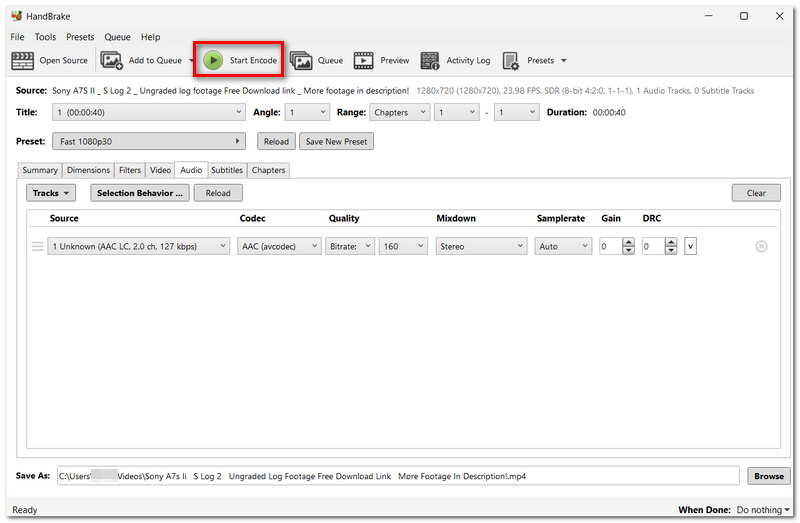Start encoding with the green play icon

pos(213,60)
